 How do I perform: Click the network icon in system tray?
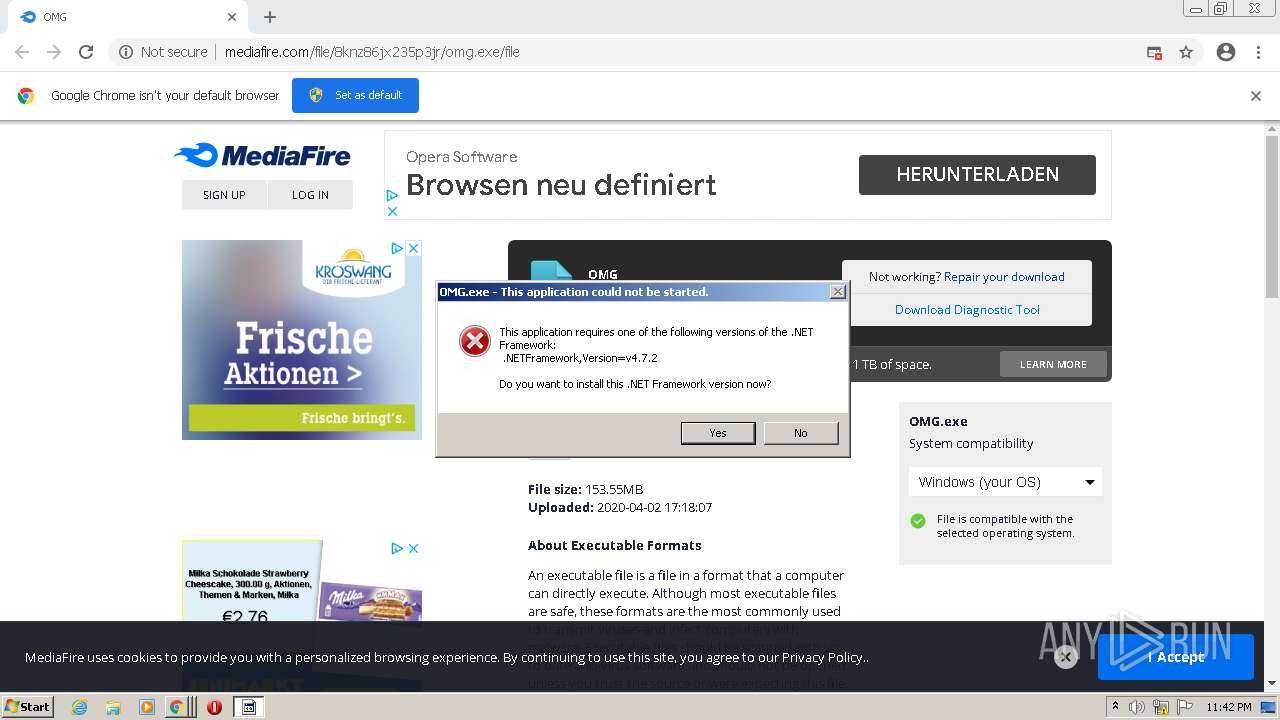tap(1161, 707)
